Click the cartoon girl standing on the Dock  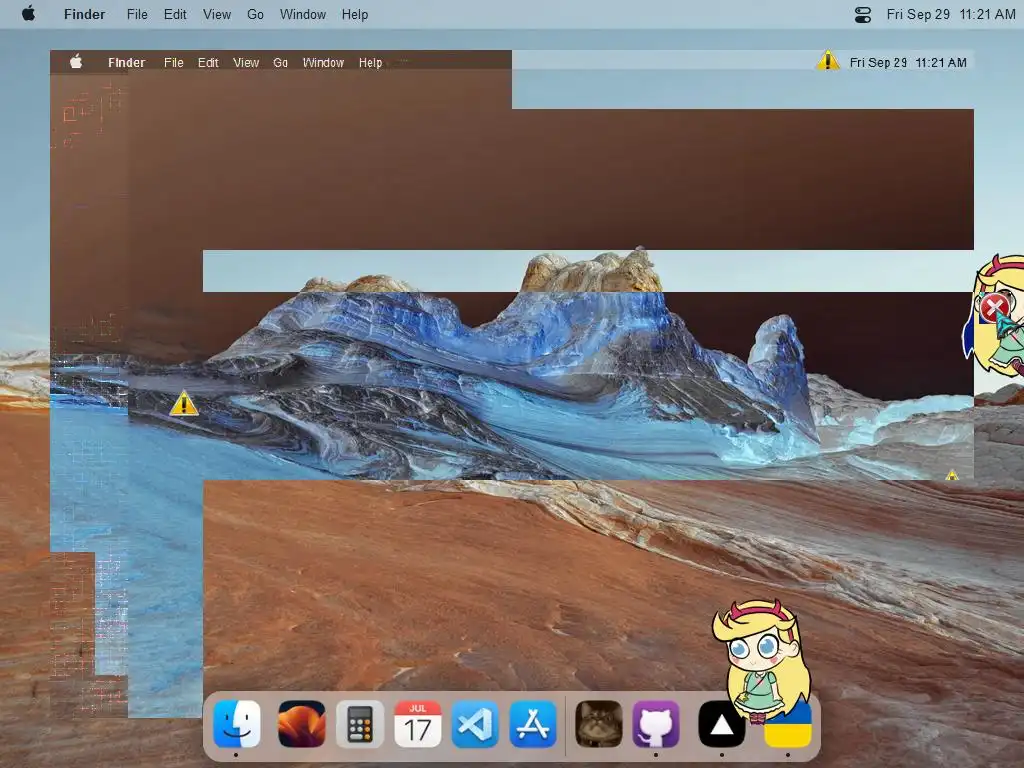[761, 660]
